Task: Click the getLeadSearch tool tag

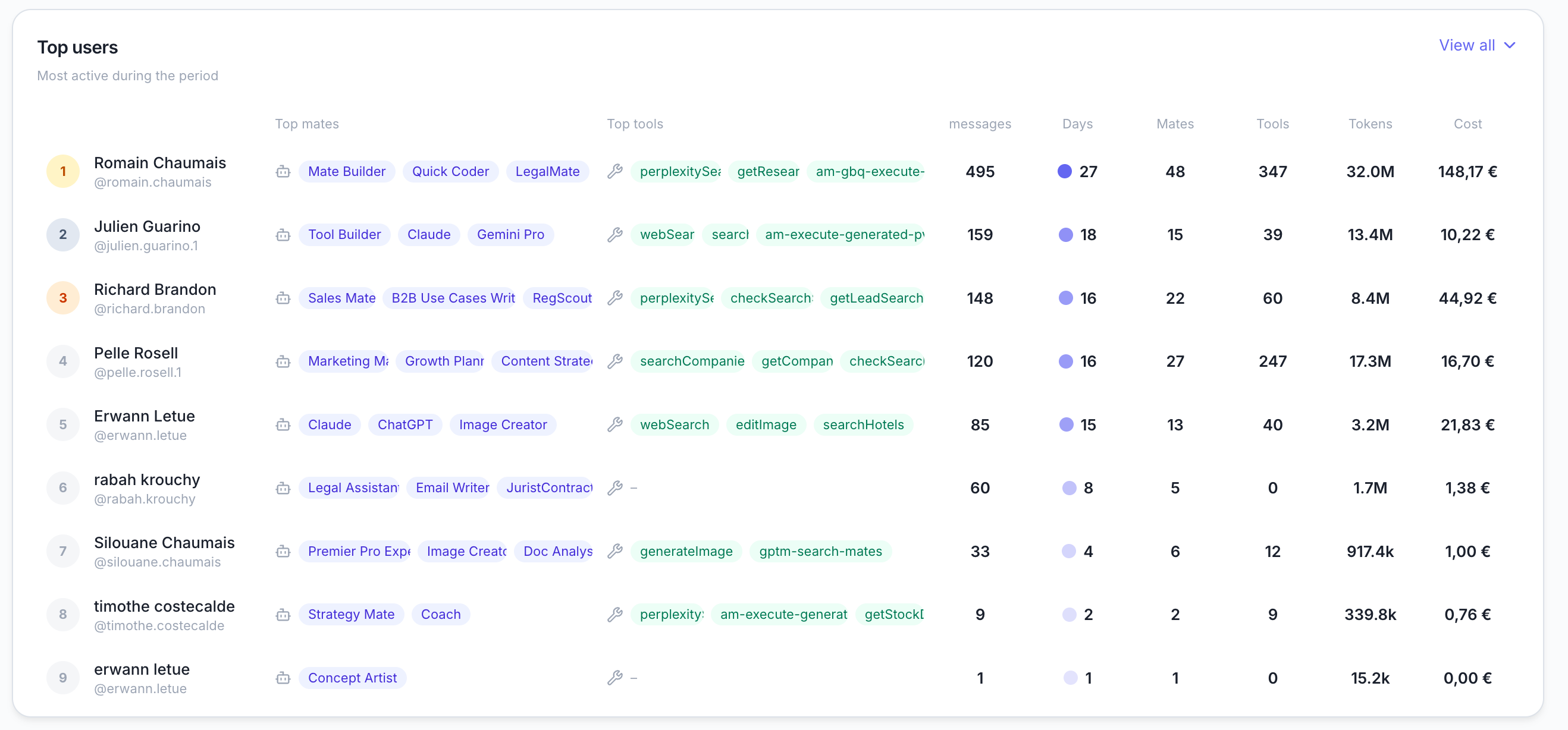Action: click(x=872, y=298)
